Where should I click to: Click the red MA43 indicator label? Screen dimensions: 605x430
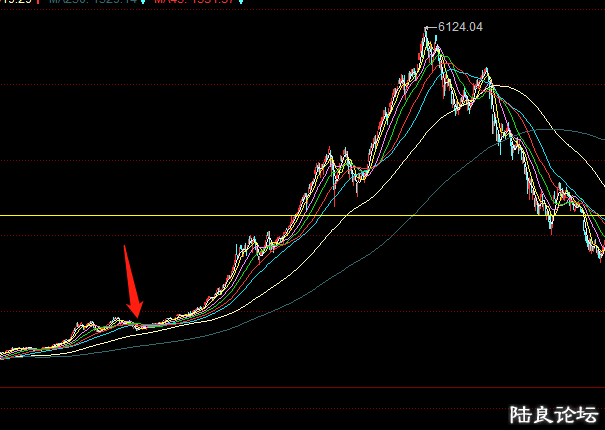click(196, 2)
